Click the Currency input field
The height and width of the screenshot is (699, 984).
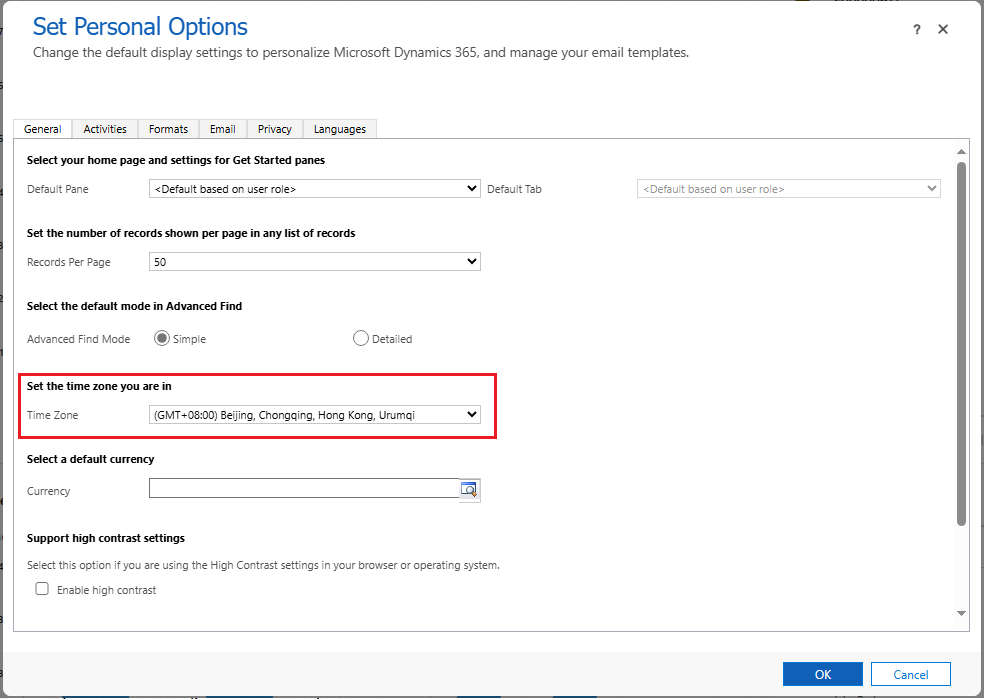click(x=303, y=489)
